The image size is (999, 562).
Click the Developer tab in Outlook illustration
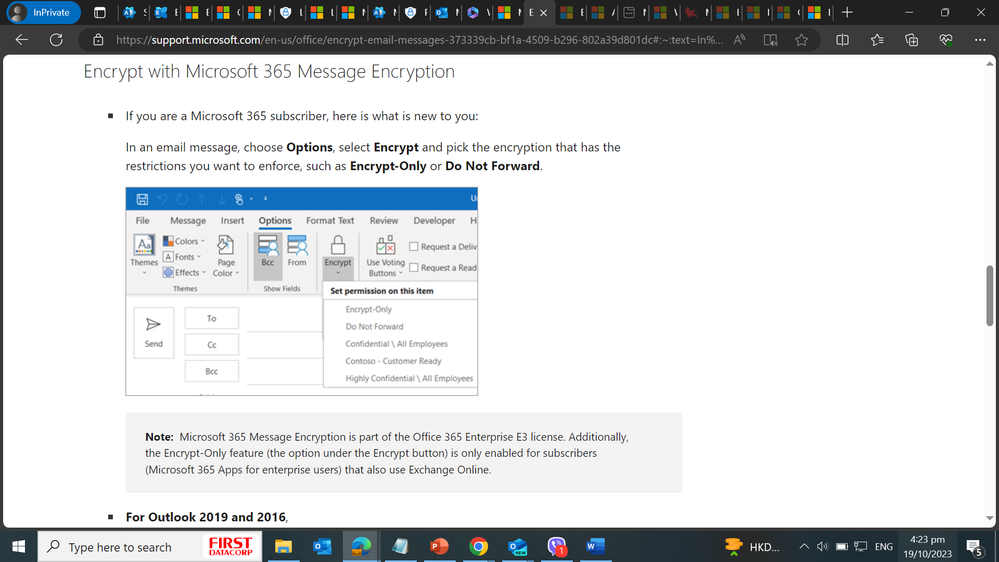tap(434, 220)
